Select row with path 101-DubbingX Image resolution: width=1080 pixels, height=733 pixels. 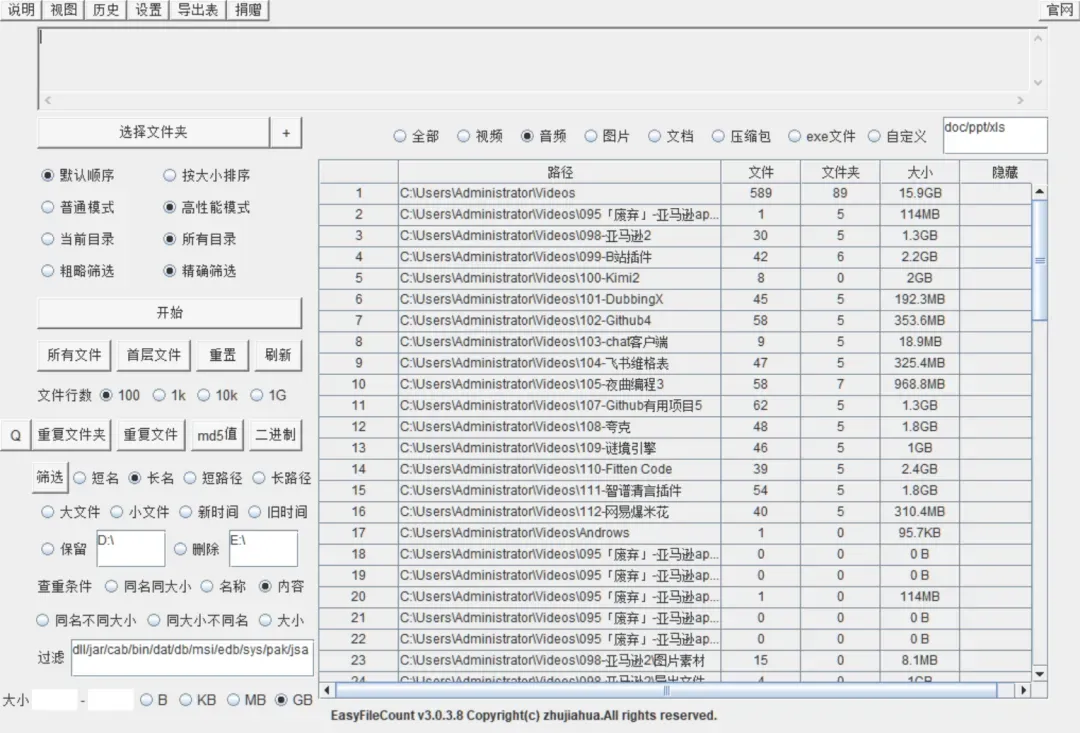(675, 299)
